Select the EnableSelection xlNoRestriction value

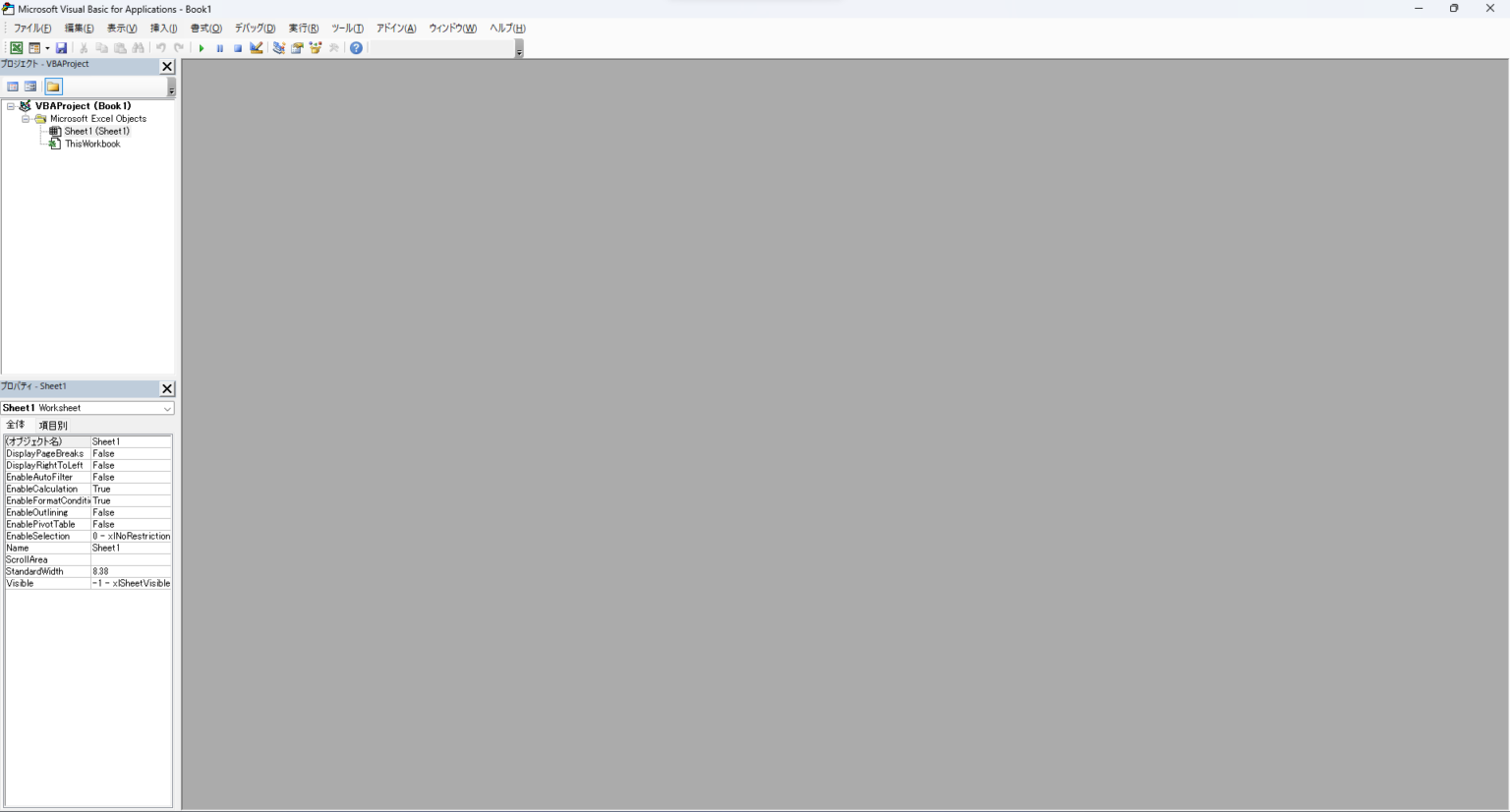tap(131, 536)
